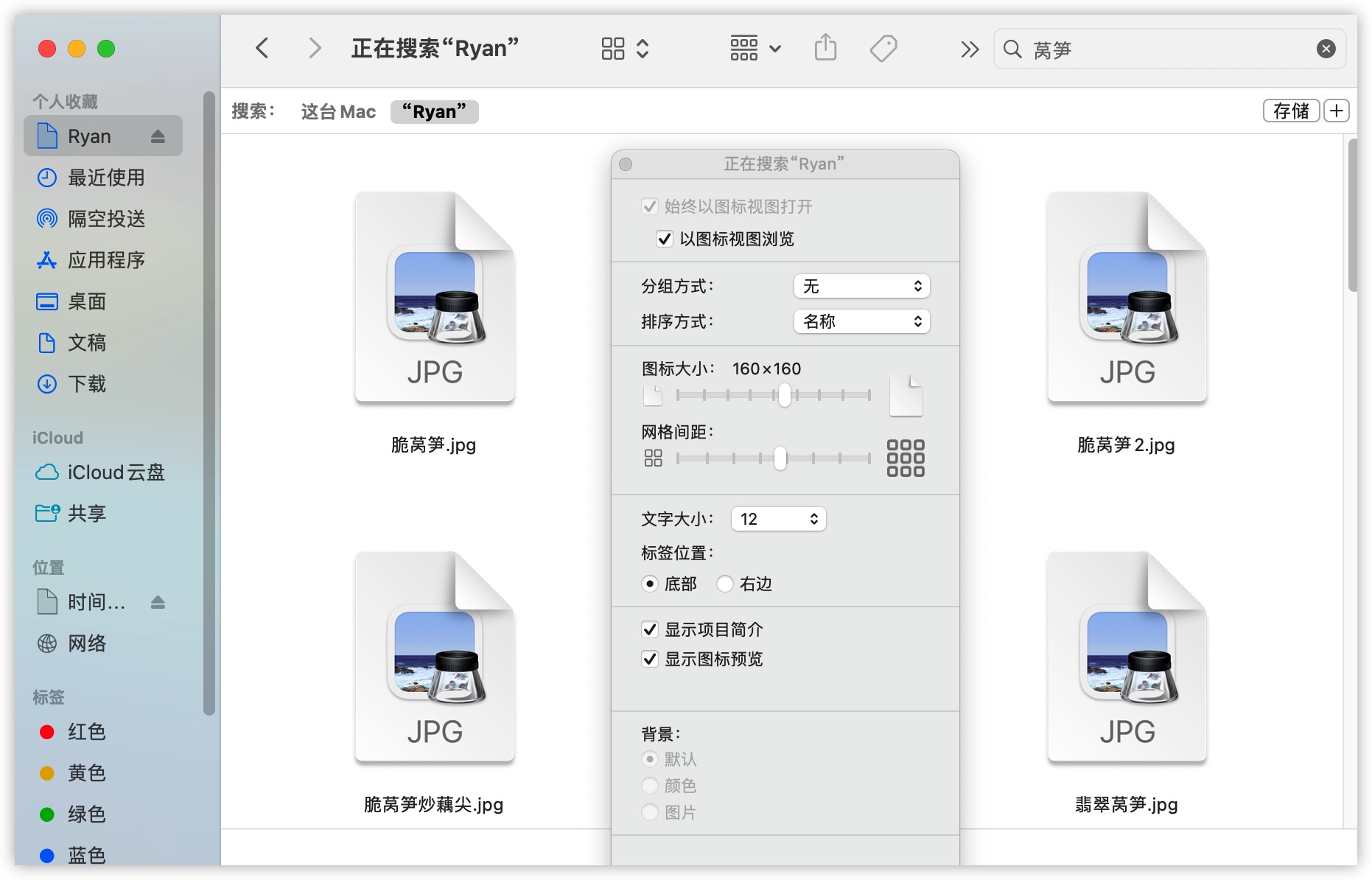Click the Share icon in toolbar
The width and height of the screenshot is (1372, 880).
[x=825, y=49]
